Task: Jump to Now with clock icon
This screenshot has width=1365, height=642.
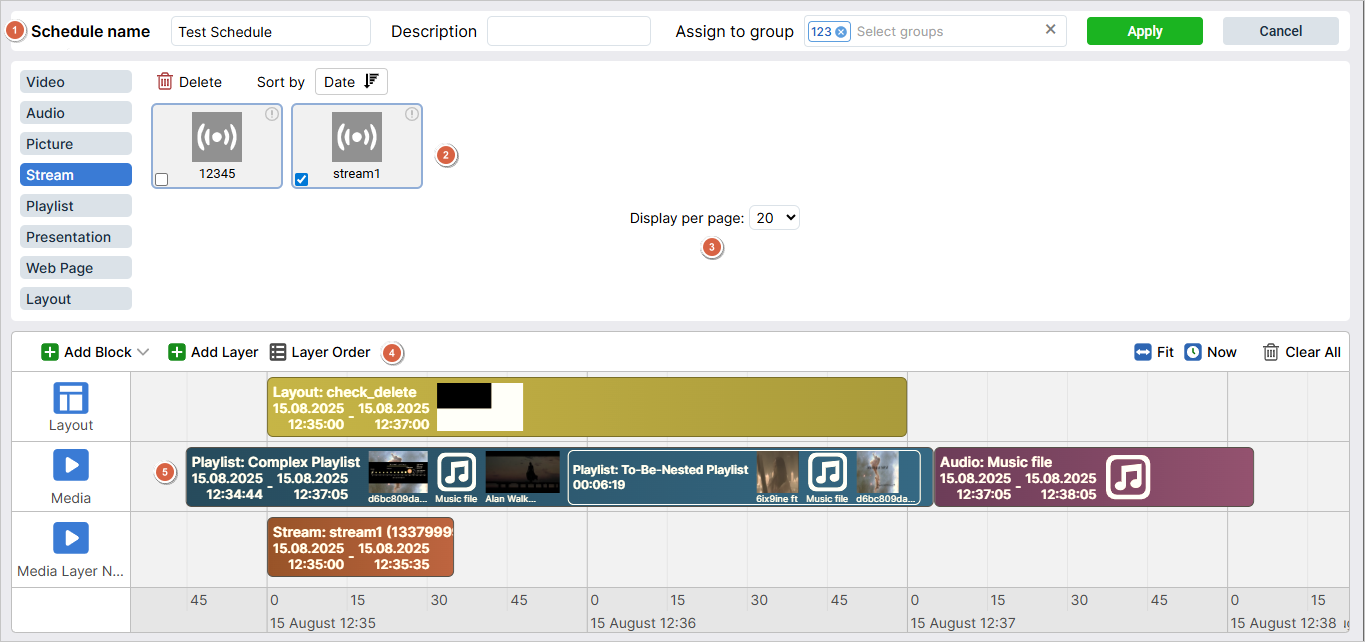Action: coord(1193,352)
